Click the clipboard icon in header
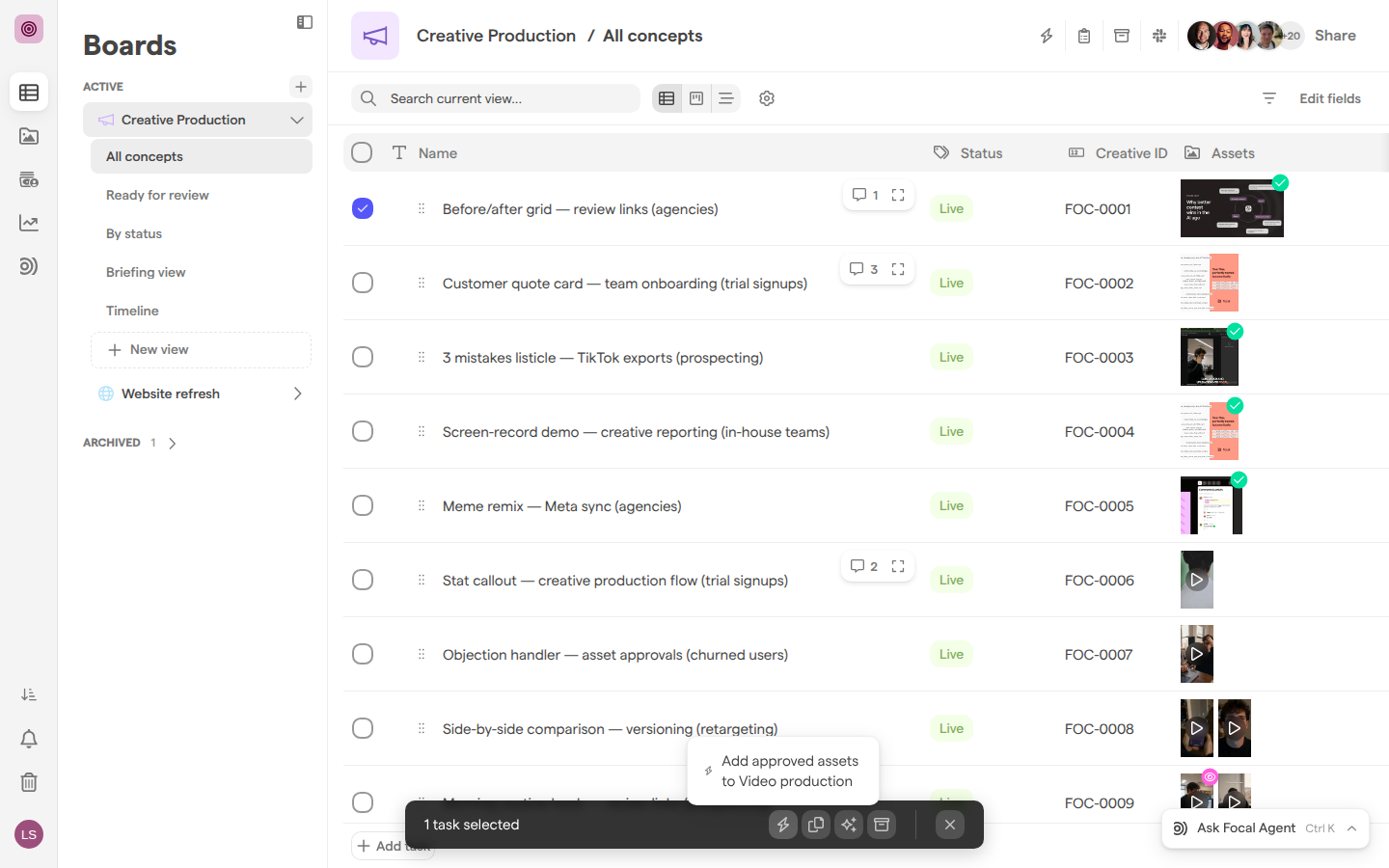This screenshot has width=1389, height=868. tap(1084, 36)
